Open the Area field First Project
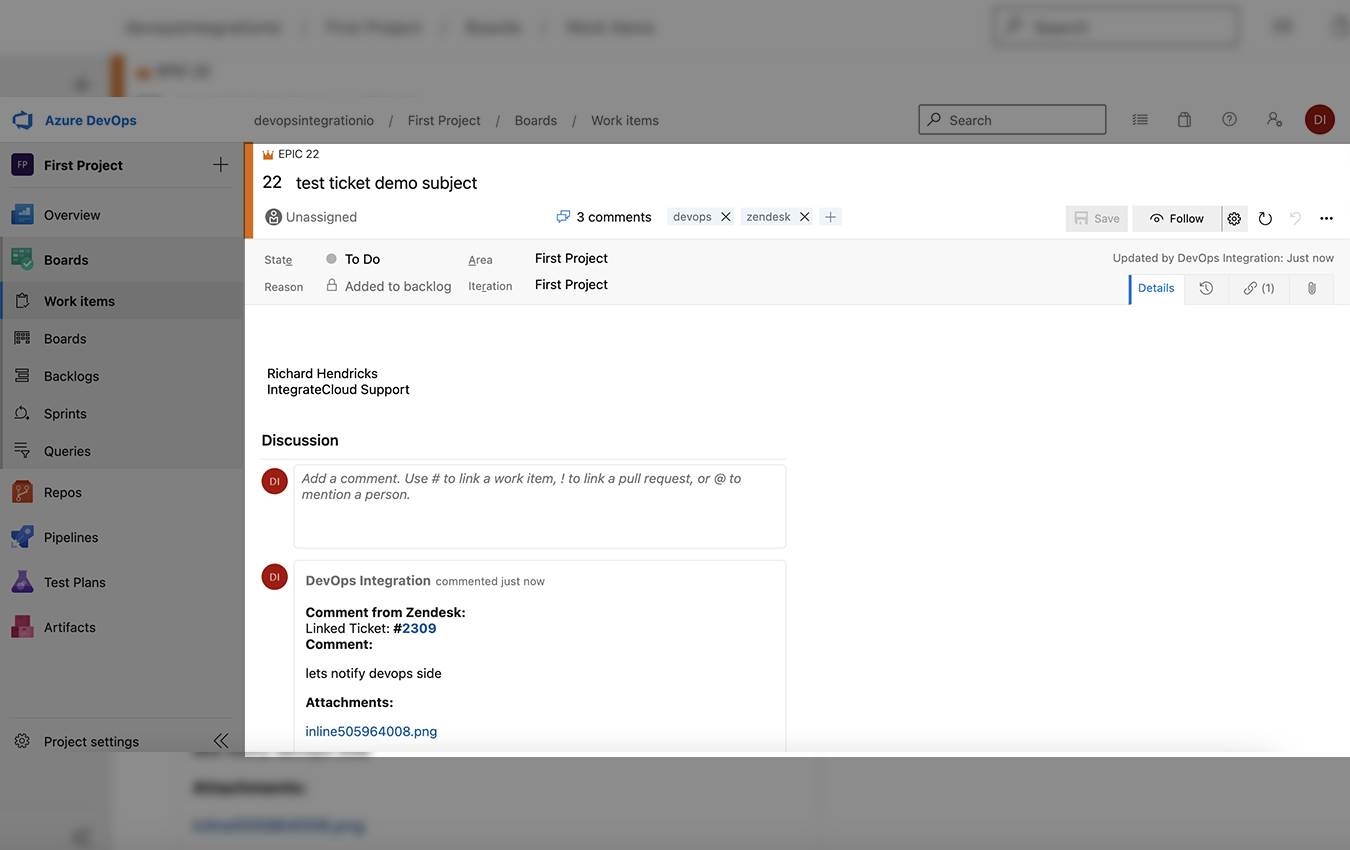 (571, 258)
